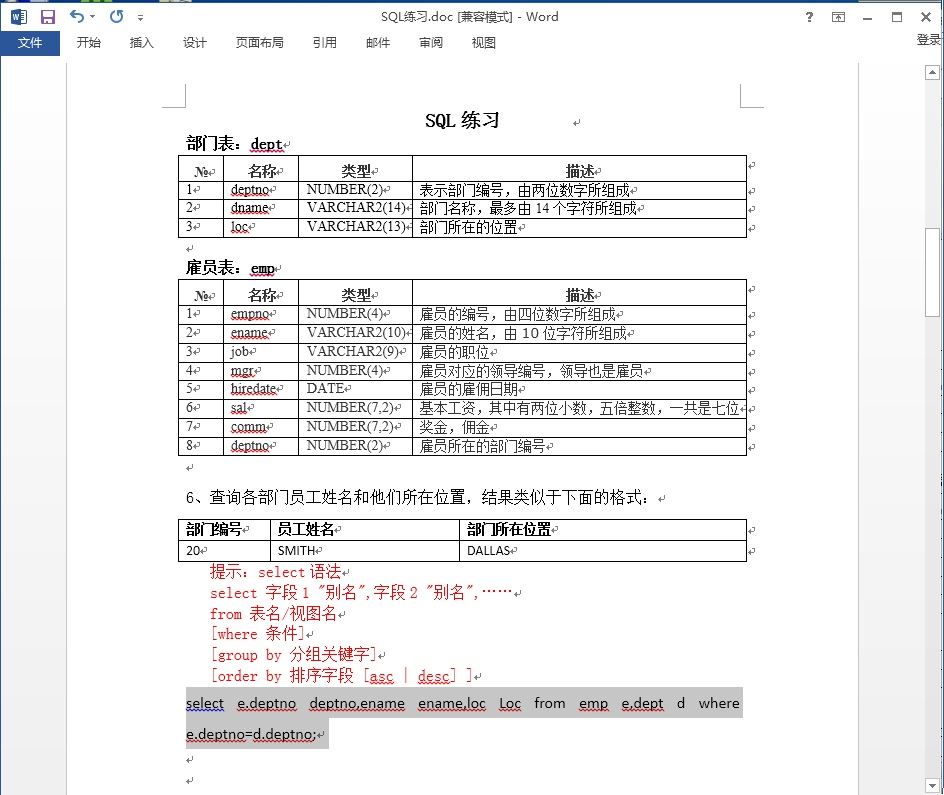The width and height of the screenshot is (944, 795).
Task: Open the 文件 (File) tab
Action: point(30,43)
